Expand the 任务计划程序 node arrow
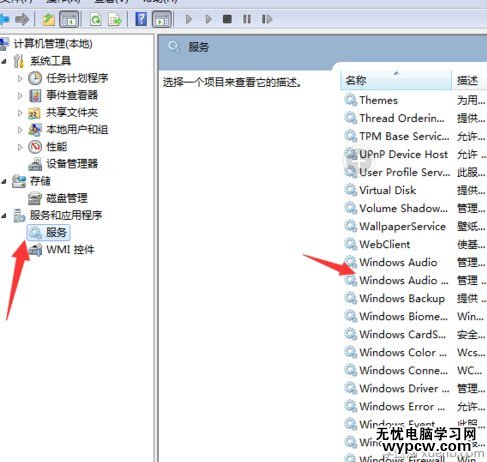The image size is (487, 462). pyautogui.click(x=20, y=78)
